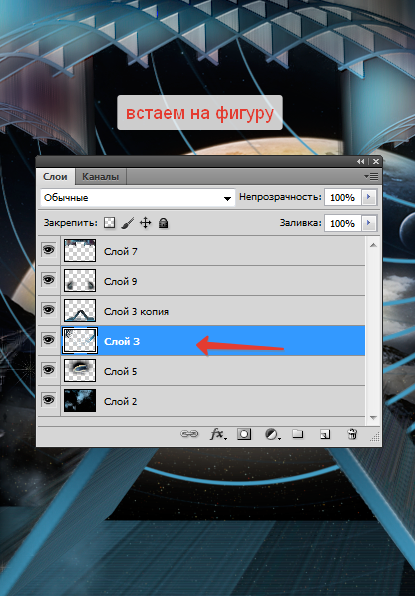415x596 pixels.
Task: Open the Обычные blend mode dropdown
Action: 138,198
